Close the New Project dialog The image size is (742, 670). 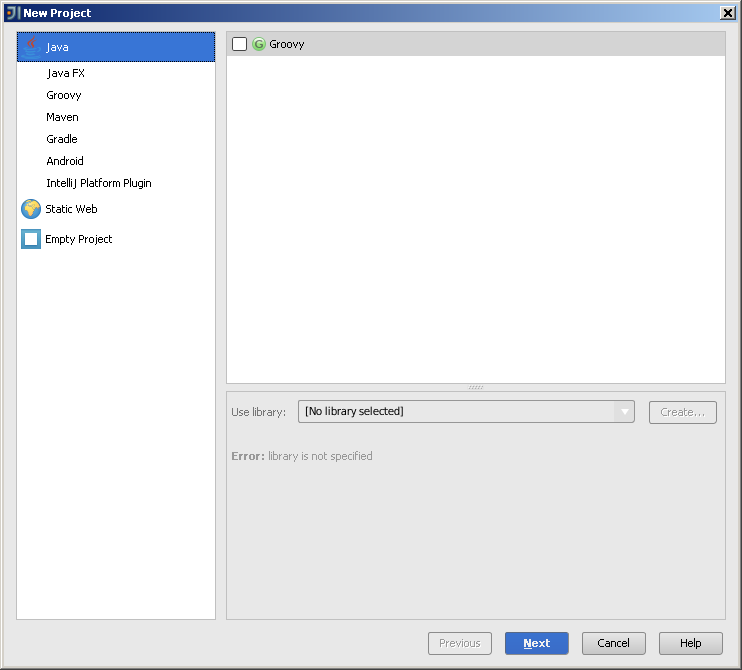click(728, 13)
